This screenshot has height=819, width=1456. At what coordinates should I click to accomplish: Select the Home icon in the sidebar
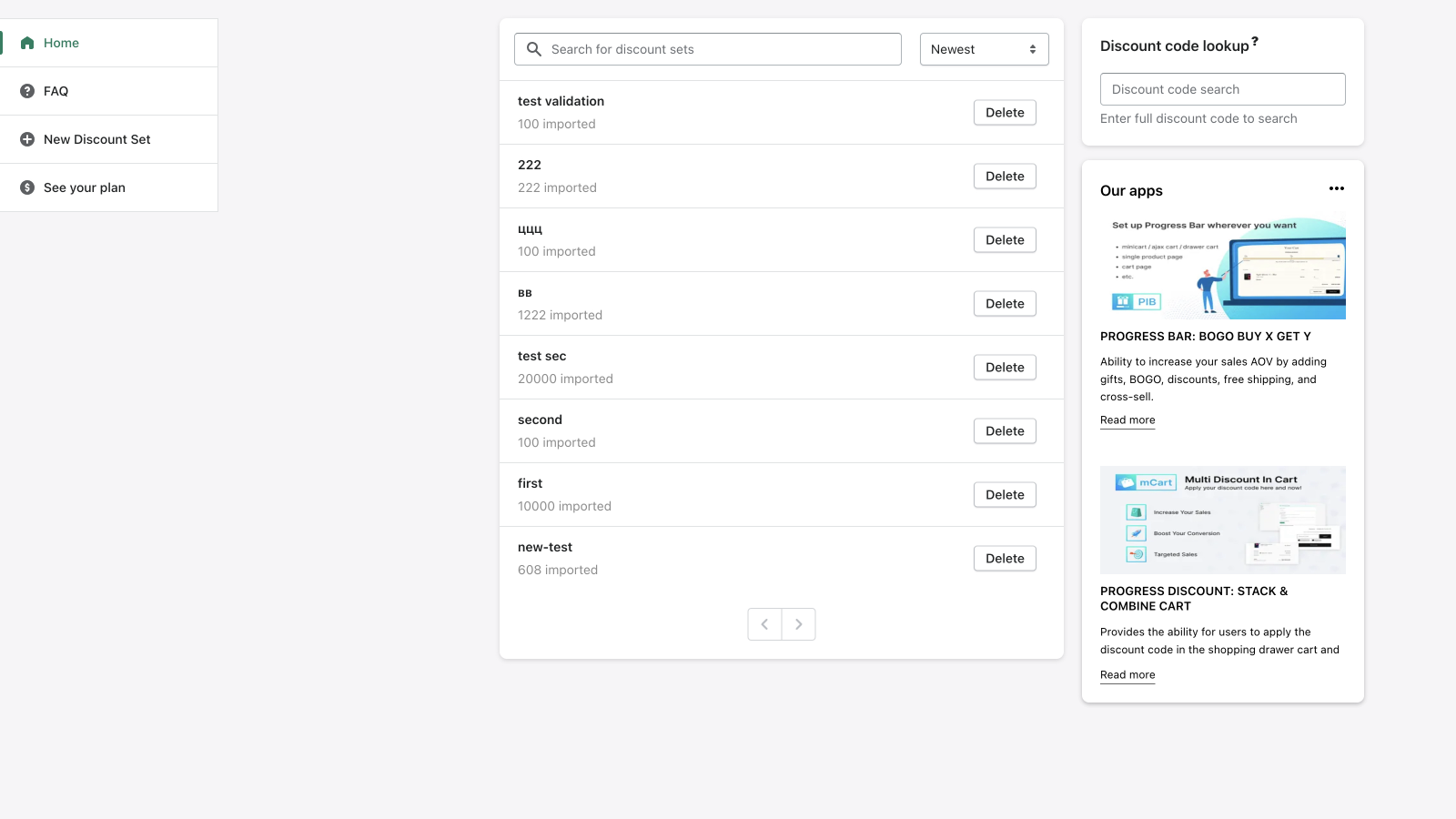pos(26,42)
